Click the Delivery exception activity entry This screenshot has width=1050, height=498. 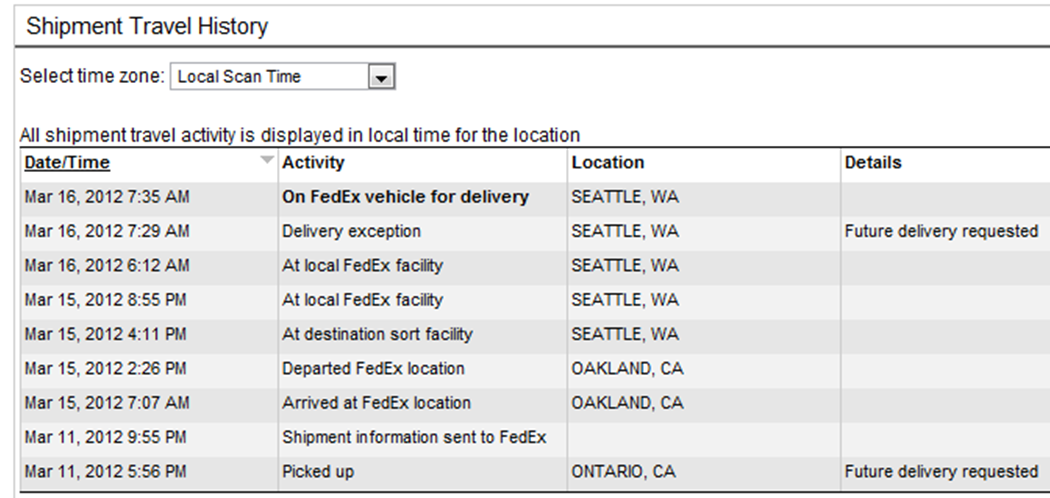coord(351,231)
